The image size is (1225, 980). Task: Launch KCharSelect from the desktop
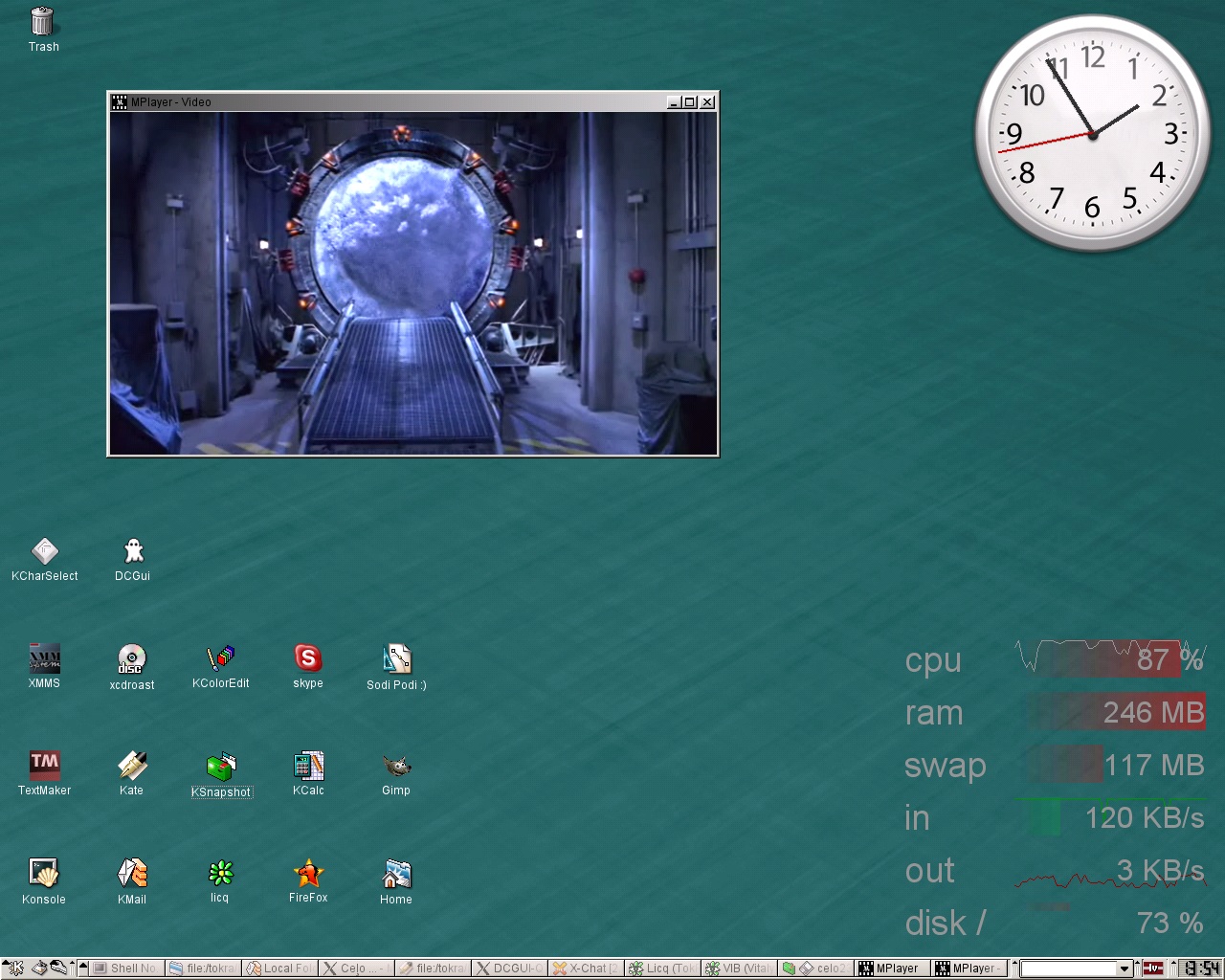coord(44,560)
